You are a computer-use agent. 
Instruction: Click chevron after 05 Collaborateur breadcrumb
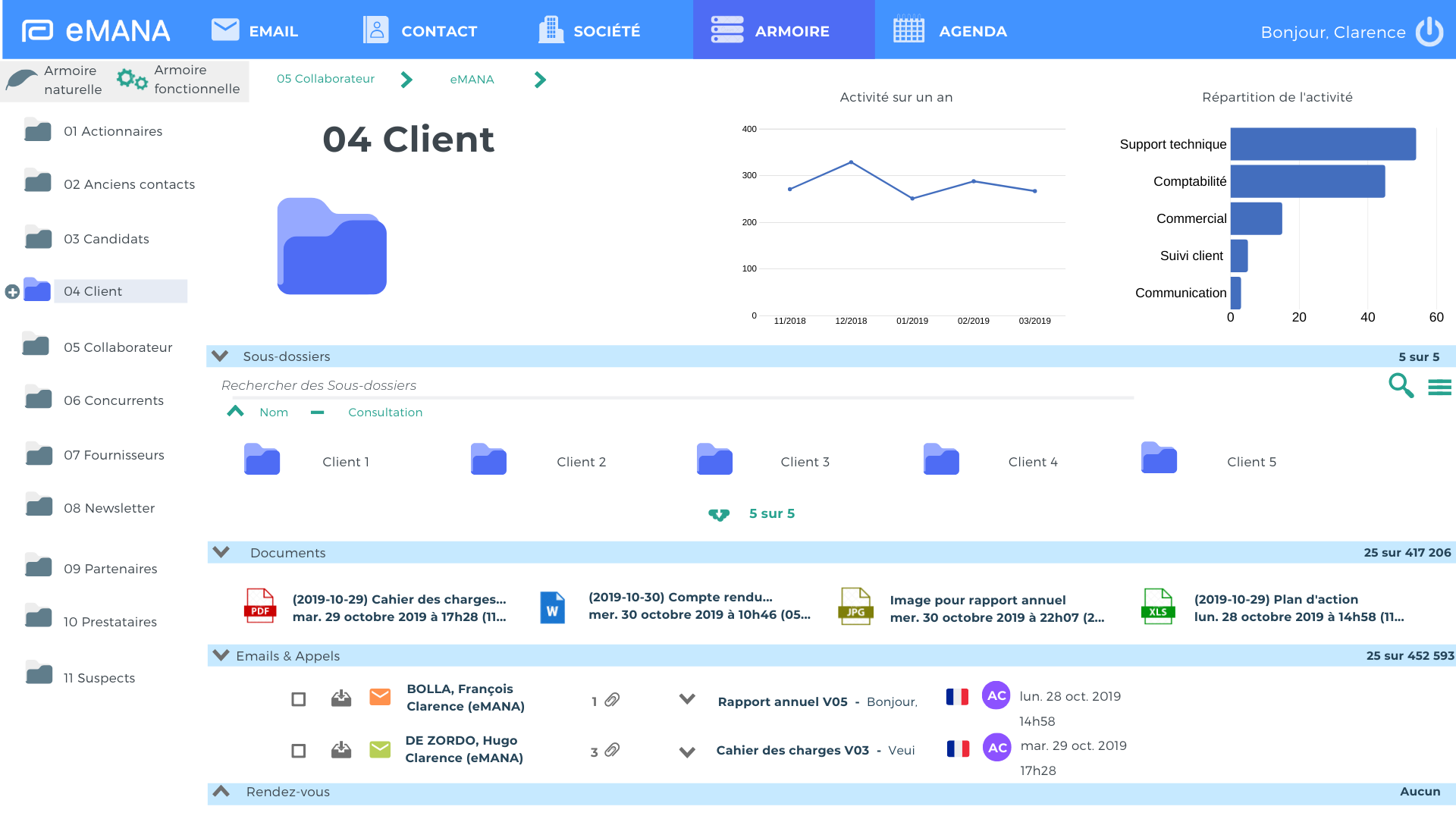click(x=406, y=80)
